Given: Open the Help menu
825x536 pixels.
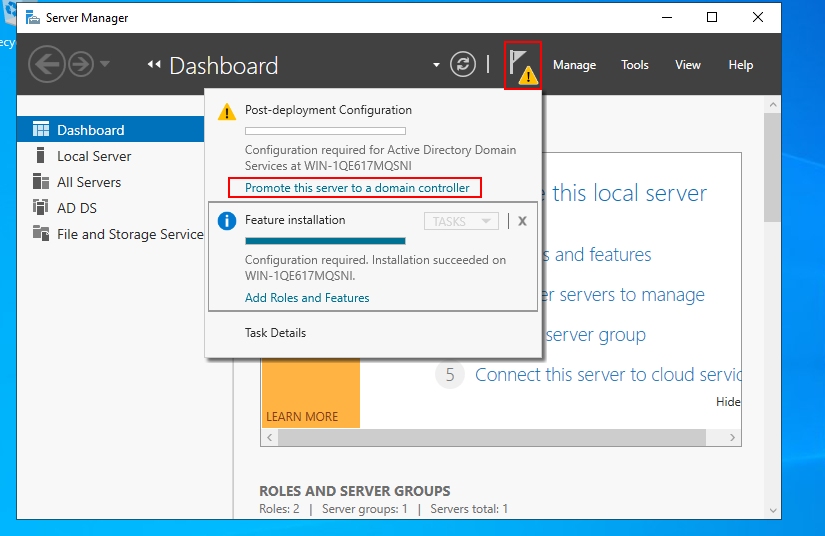Looking at the screenshot, I should (741, 65).
